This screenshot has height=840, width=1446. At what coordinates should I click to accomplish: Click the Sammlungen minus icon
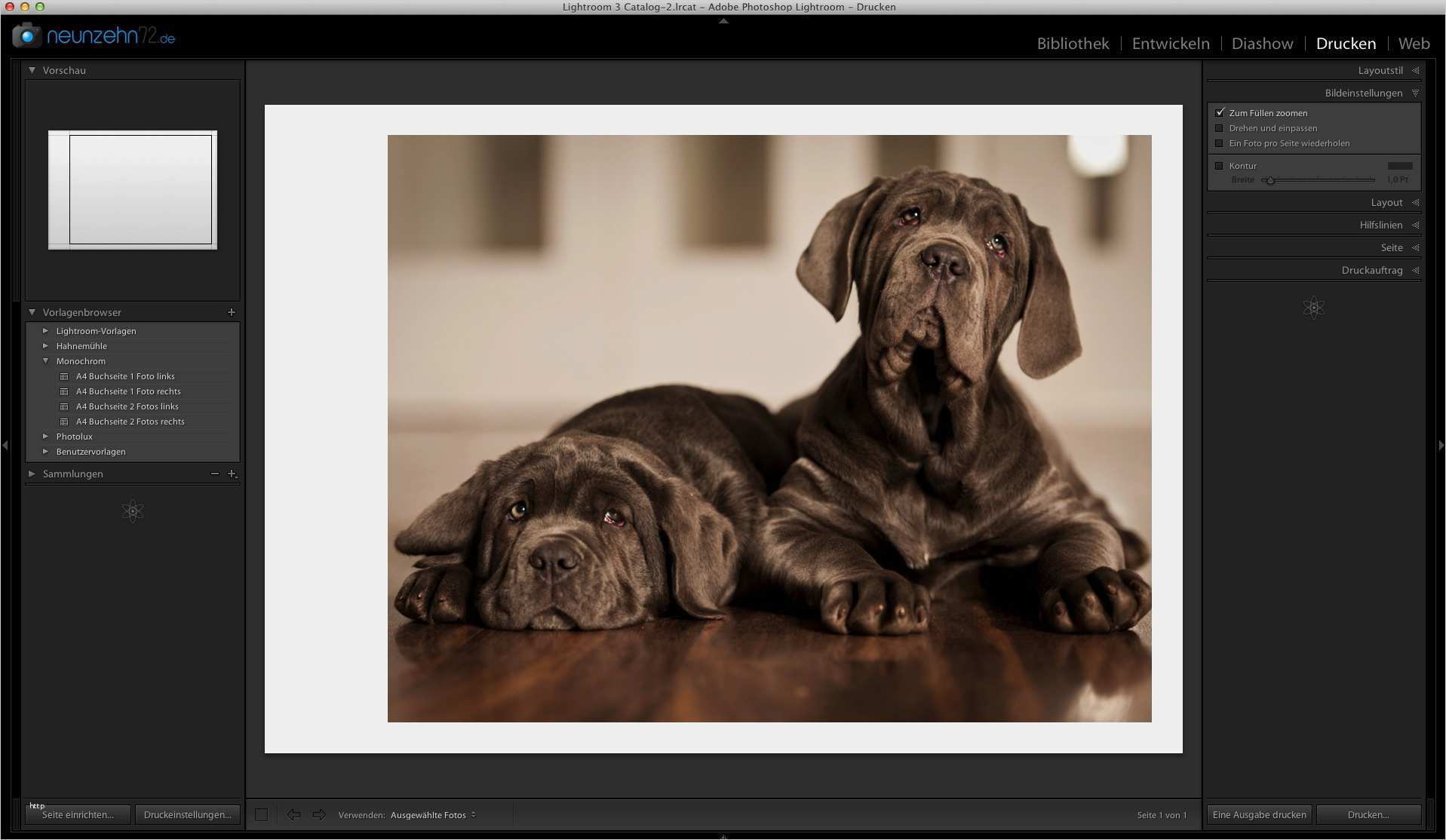215,474
